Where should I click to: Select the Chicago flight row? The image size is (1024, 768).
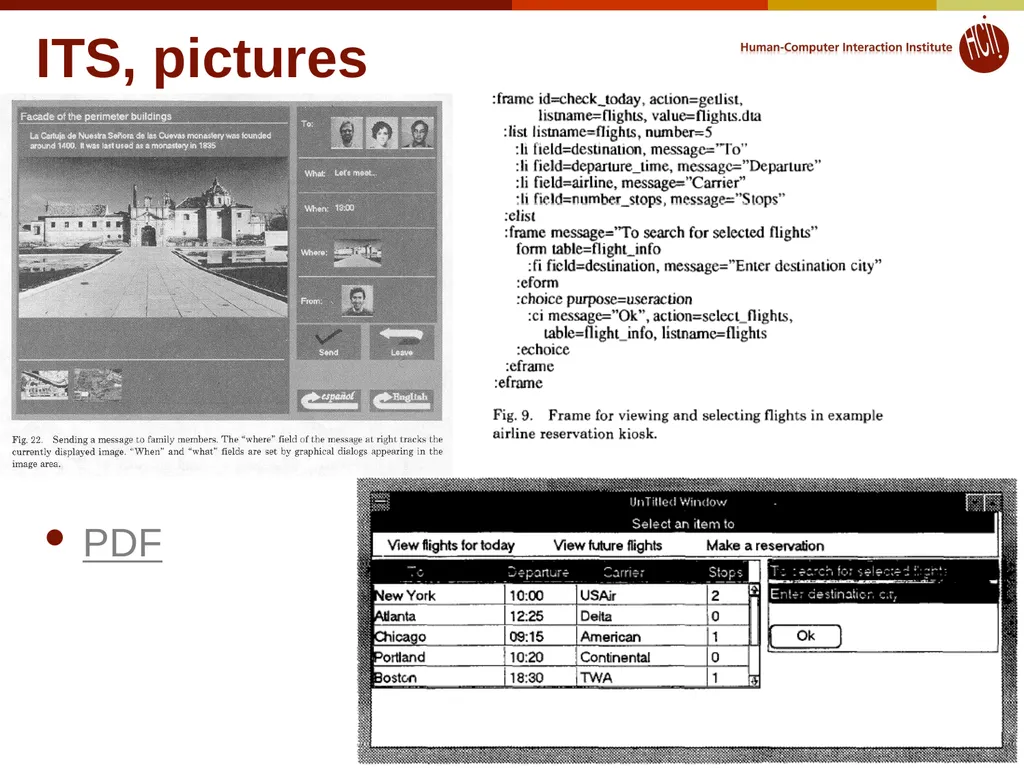coord(560,636)
